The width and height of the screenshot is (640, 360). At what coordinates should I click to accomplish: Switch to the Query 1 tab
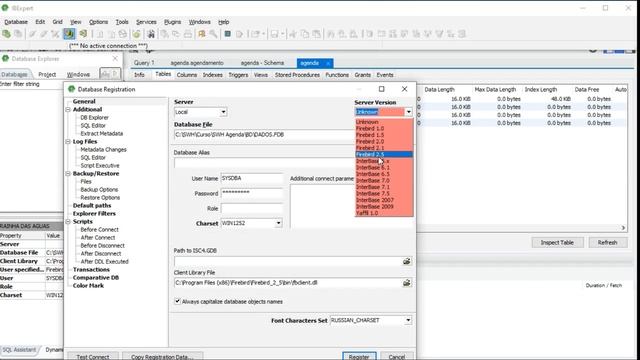click(x=144, y=63)
